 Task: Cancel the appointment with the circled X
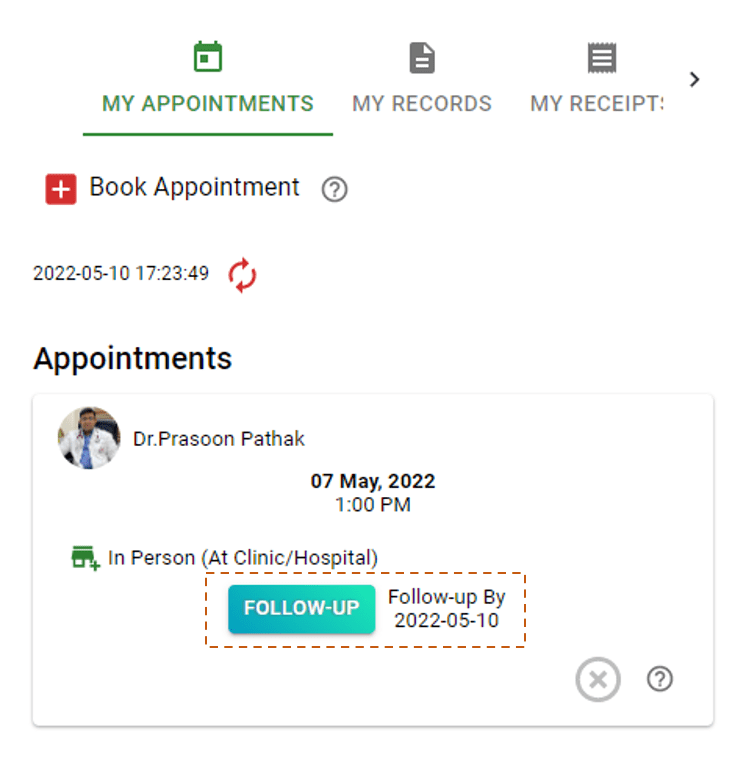[598, 680]
